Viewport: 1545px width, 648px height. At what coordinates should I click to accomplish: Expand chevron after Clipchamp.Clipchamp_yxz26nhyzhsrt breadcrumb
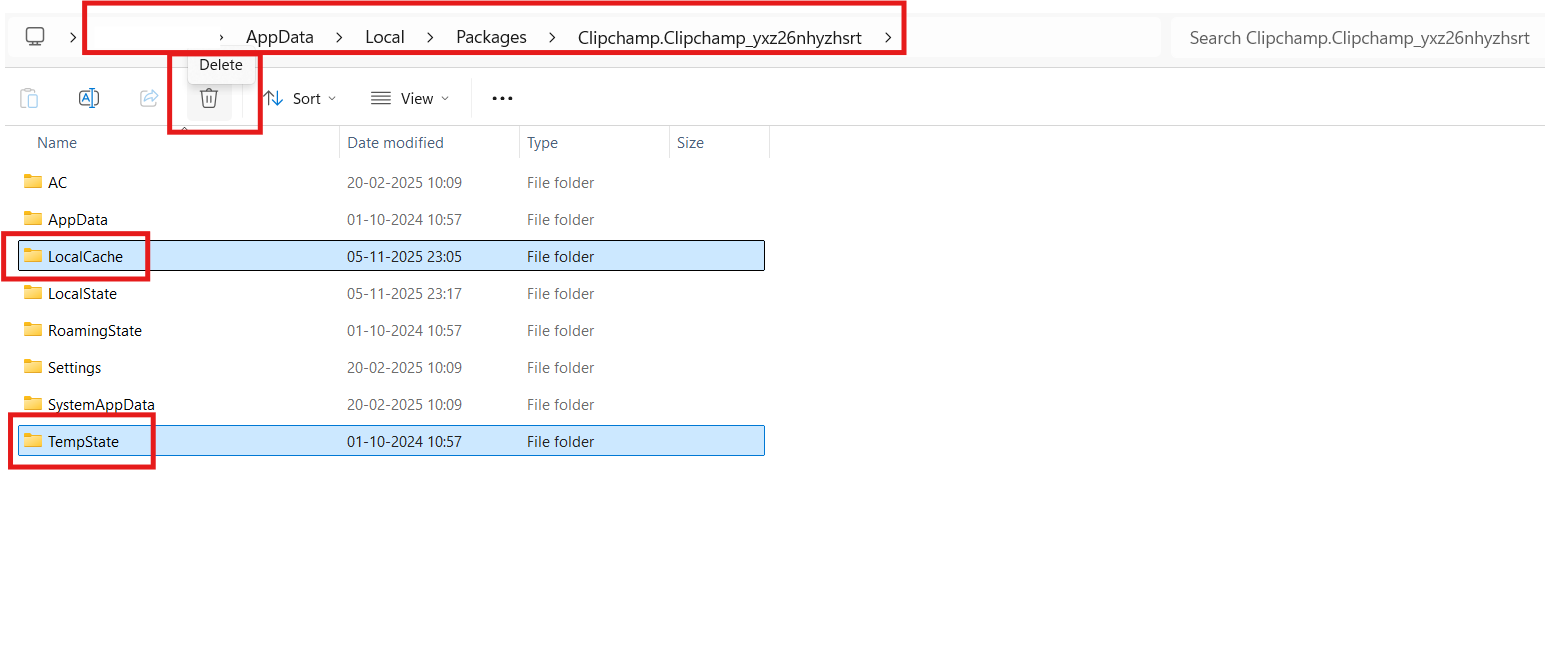pyautogui.click(x=888, y=38)
